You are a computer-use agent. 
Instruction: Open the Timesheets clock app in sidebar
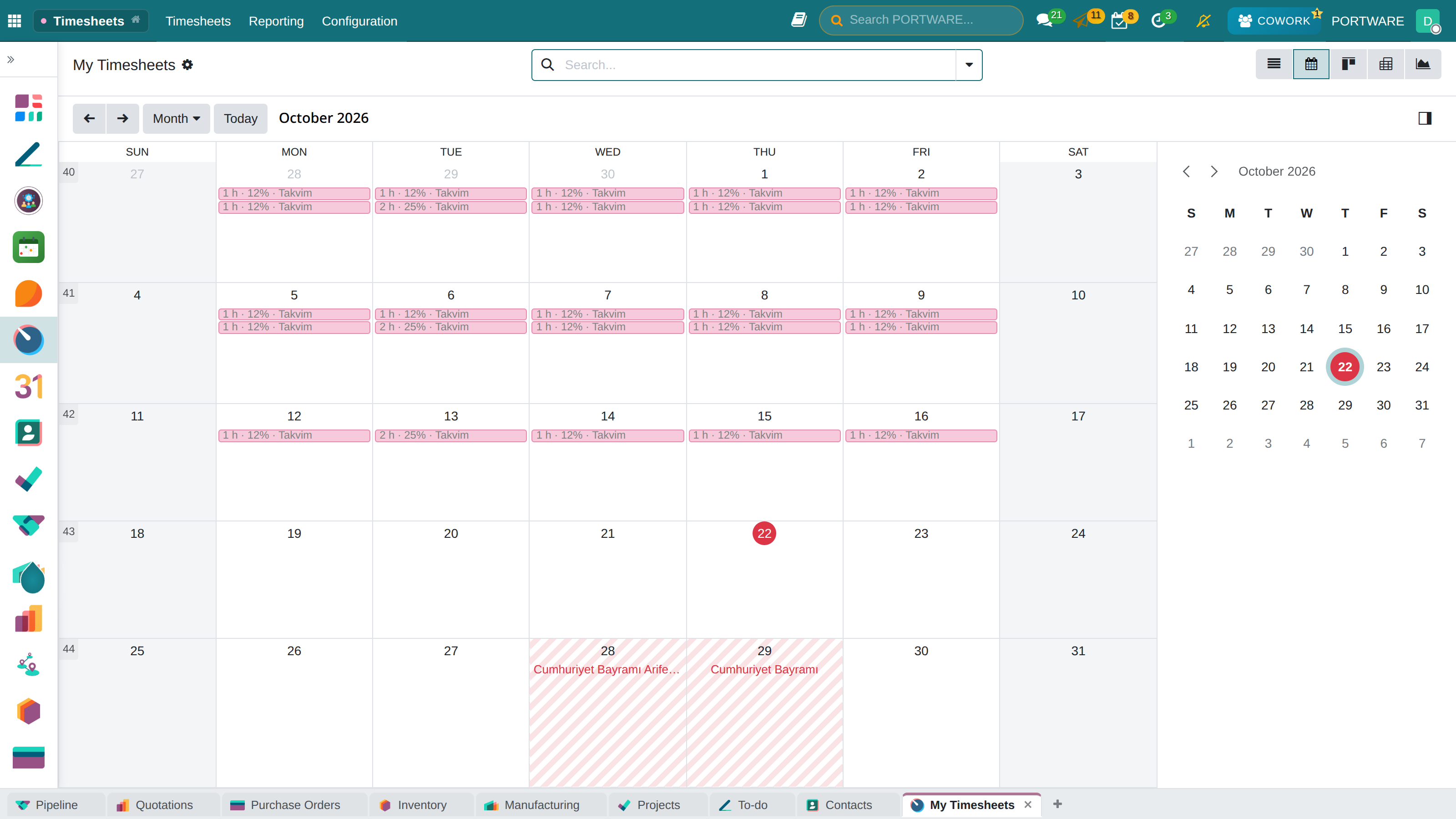coord(29,340)
